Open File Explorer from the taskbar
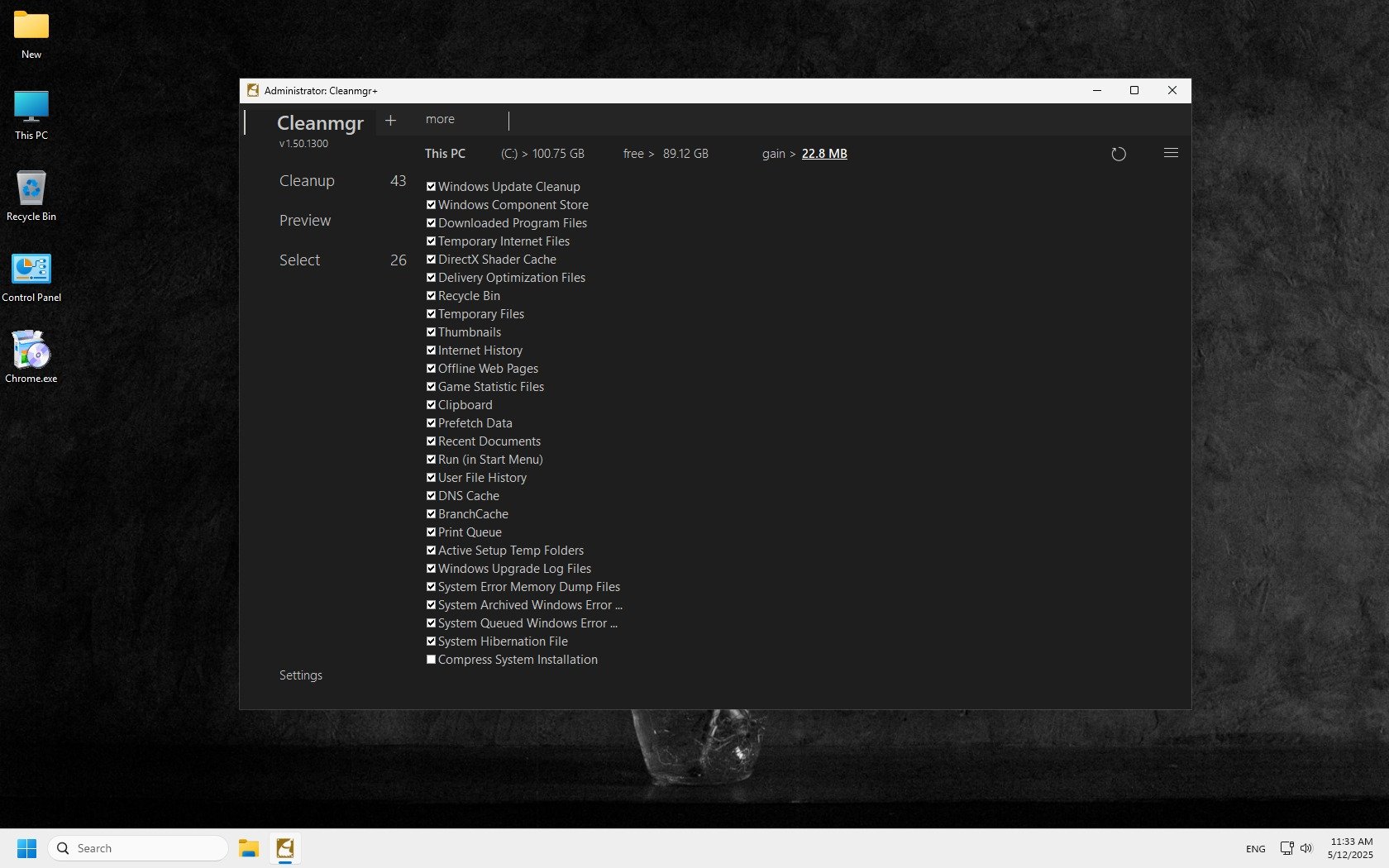The width and height of the screenshot is (1389, 868). [249, 848]
